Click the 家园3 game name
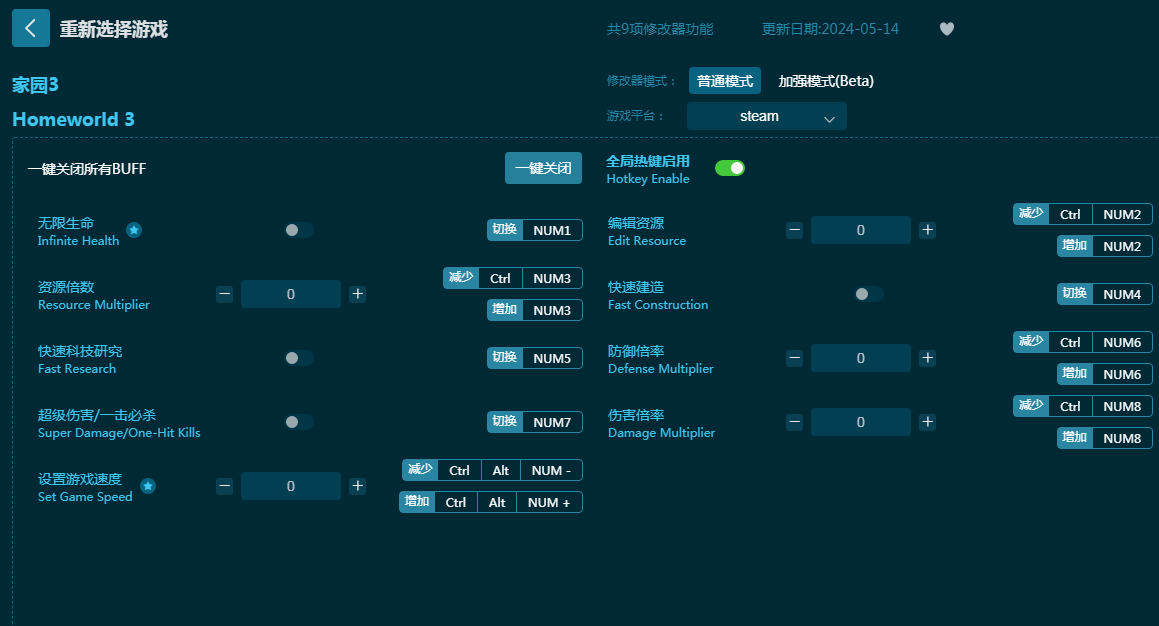1159x626 pixels. click(x=35, y=85)
